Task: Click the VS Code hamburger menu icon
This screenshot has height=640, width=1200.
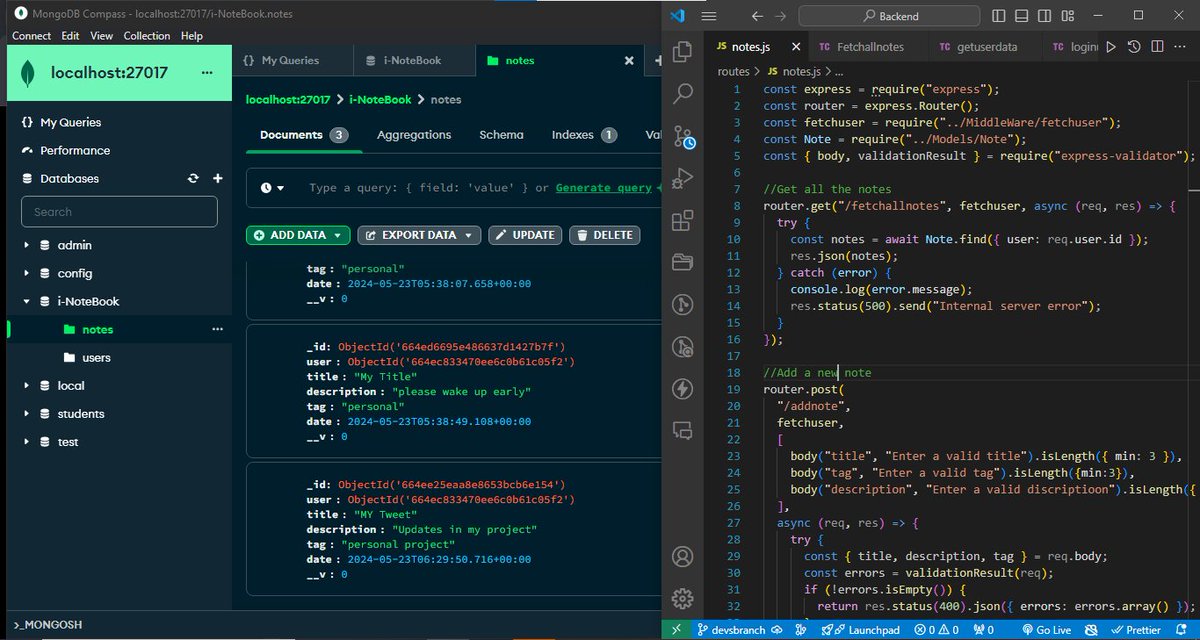Action: coord(709,16)
